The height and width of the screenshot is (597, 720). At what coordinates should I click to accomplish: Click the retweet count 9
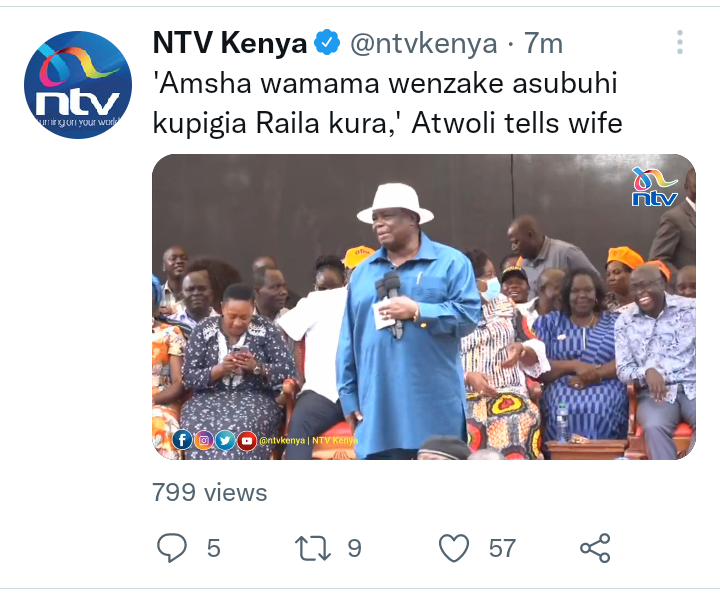point(354,548)
